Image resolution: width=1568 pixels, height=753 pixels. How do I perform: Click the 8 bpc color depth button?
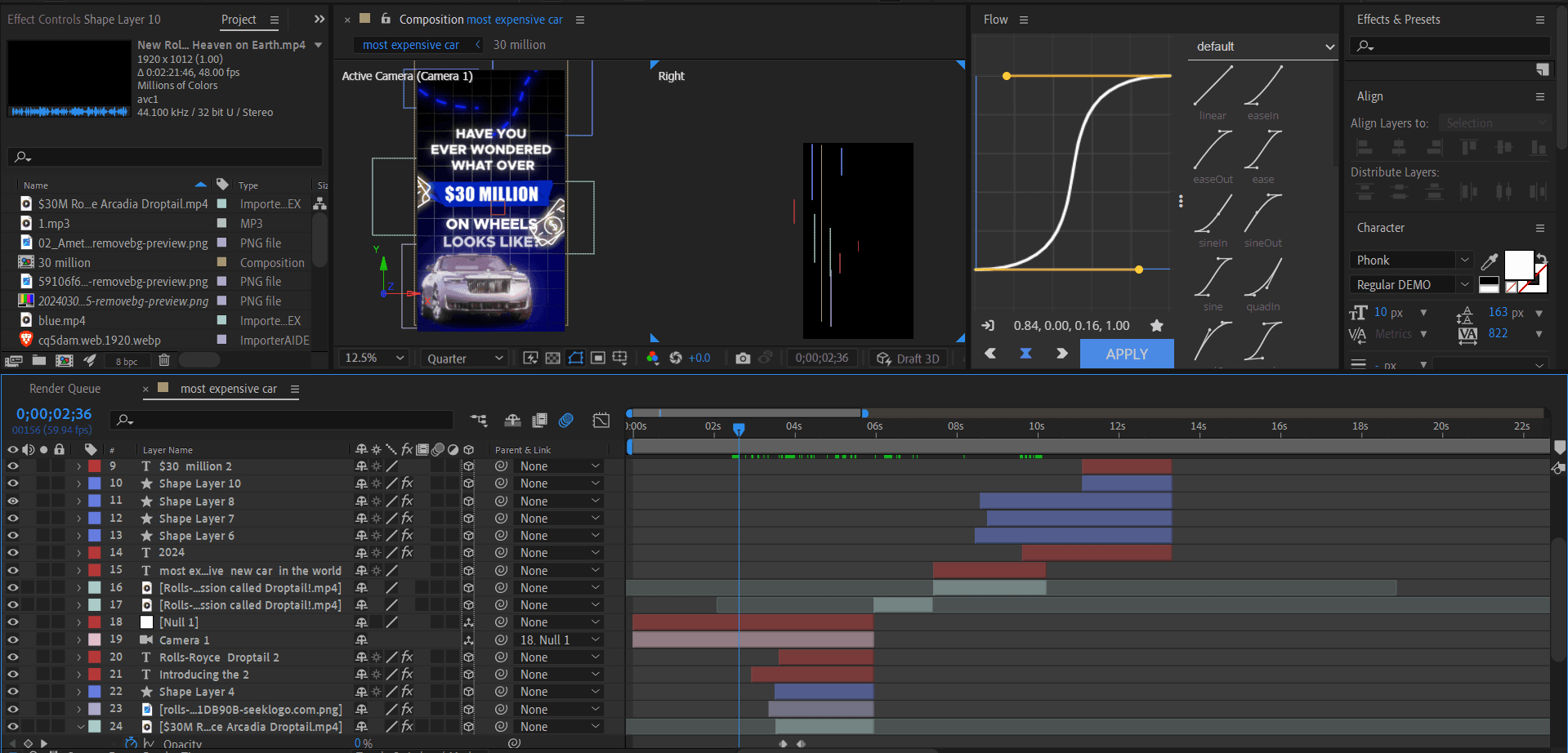point(127,361)
